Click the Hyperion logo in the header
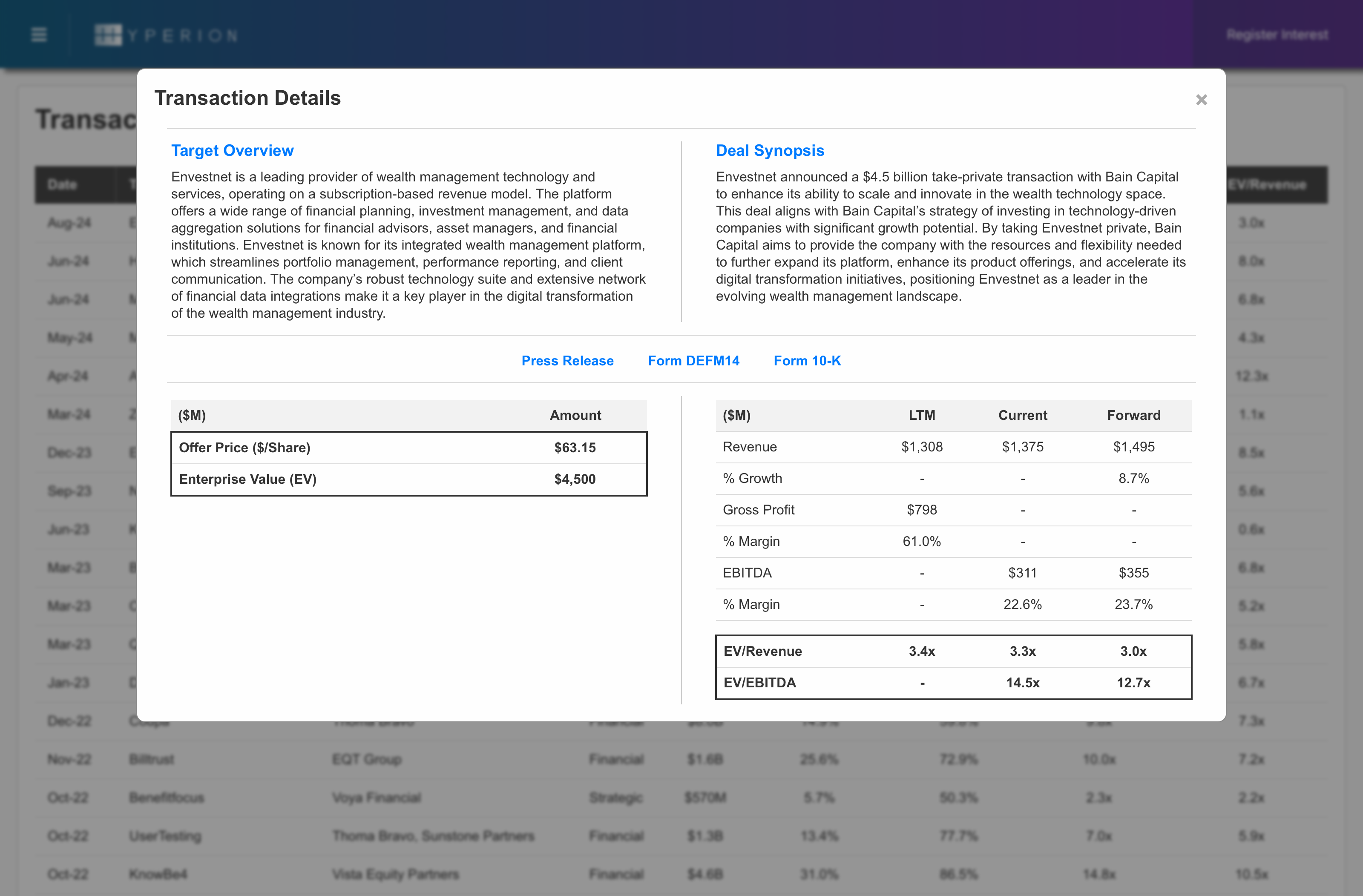The width and height of the screenshot is (1363, 896). [x=166, y=35]
